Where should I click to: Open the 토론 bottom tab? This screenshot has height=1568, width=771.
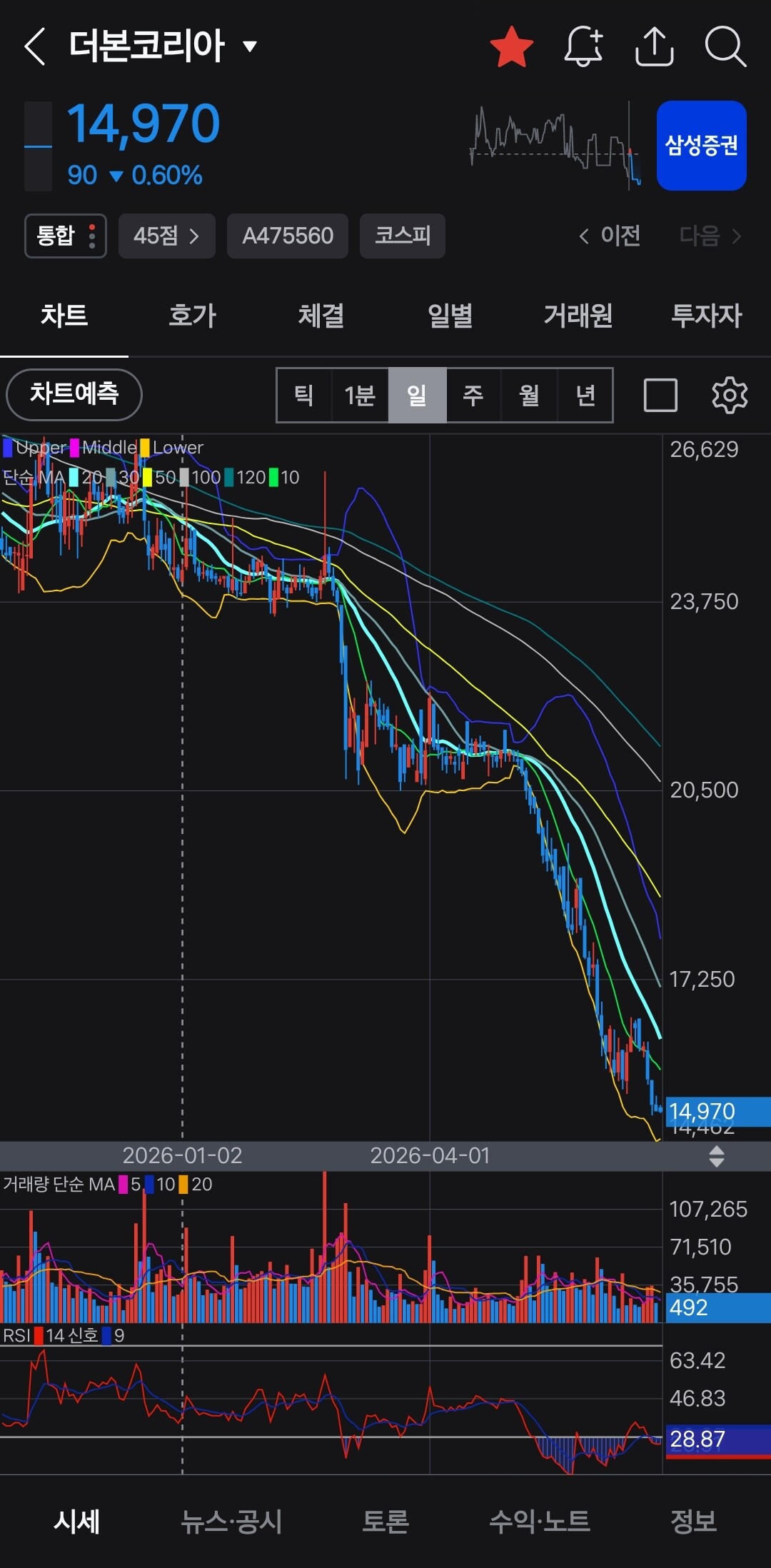point(385,1522)
